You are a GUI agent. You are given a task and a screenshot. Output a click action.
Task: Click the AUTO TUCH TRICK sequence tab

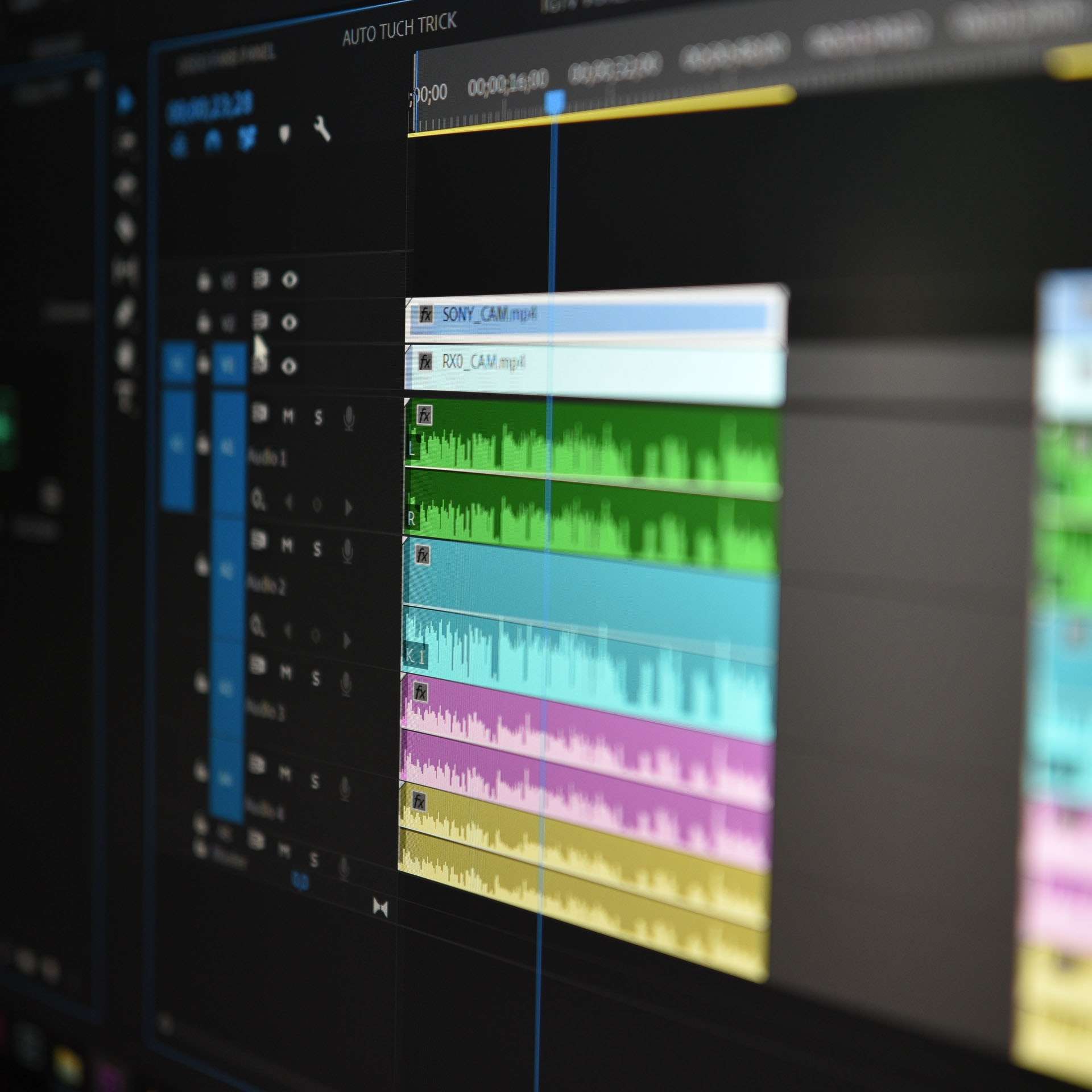399,29
